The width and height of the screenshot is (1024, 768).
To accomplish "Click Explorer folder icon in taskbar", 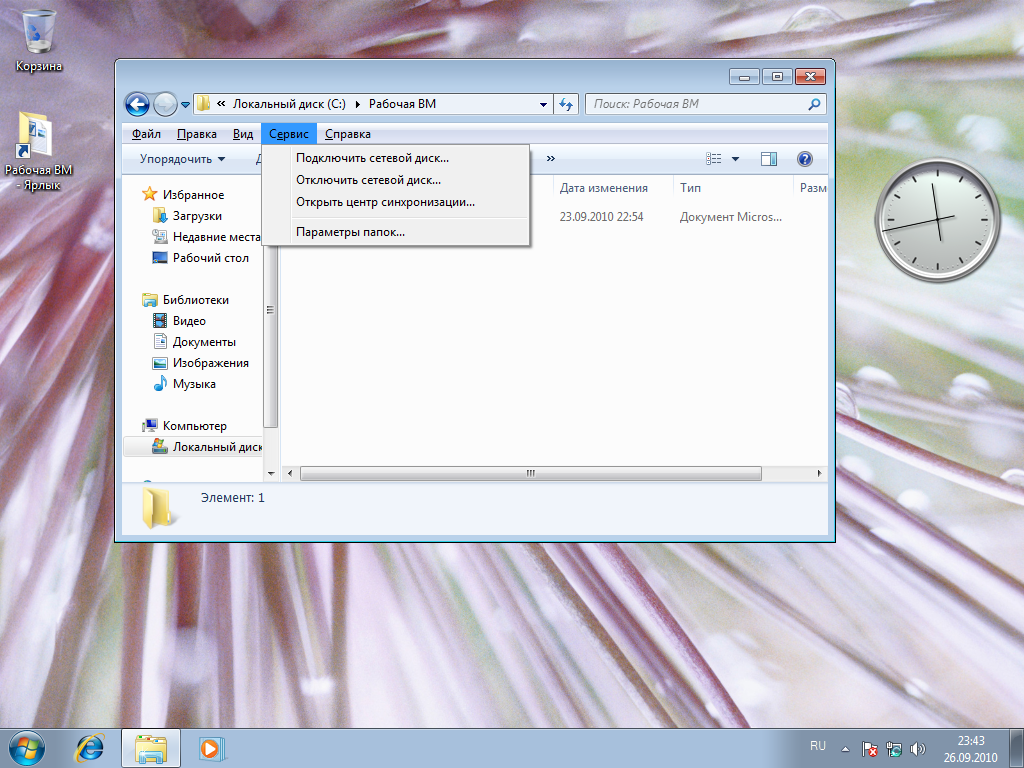I will pyautogui.click(x=151, y=748).
